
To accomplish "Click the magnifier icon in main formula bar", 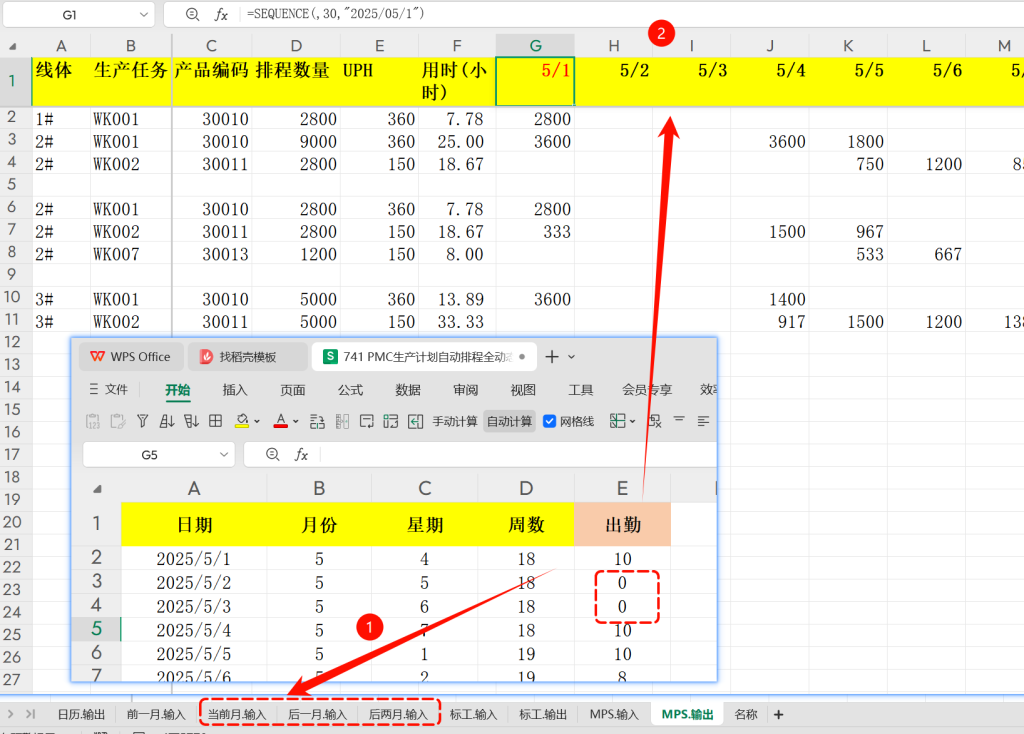I will point(192,14).
